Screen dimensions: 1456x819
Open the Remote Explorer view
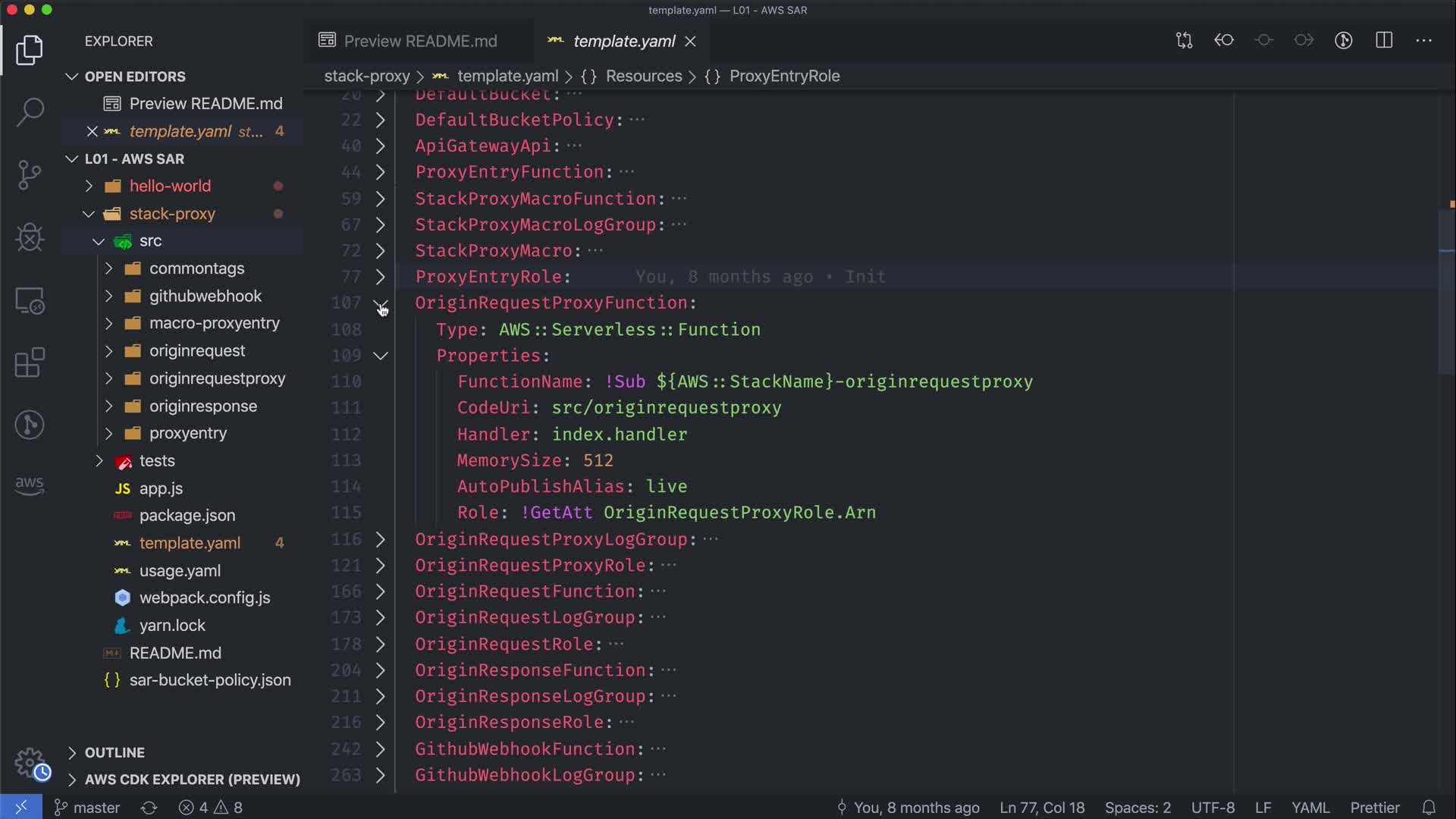[x=30, y=300]
